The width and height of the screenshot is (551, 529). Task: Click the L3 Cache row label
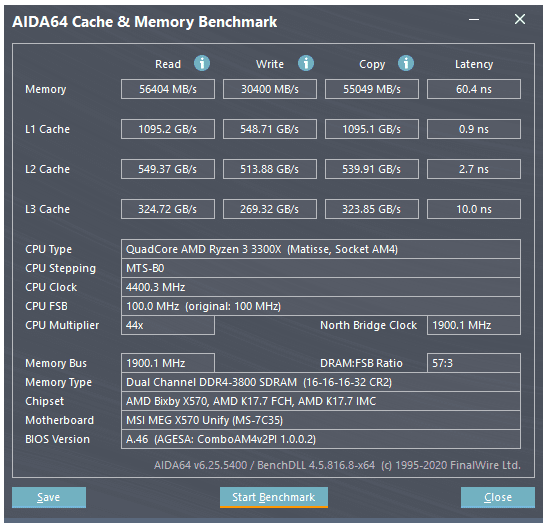[x=47, y=209]
